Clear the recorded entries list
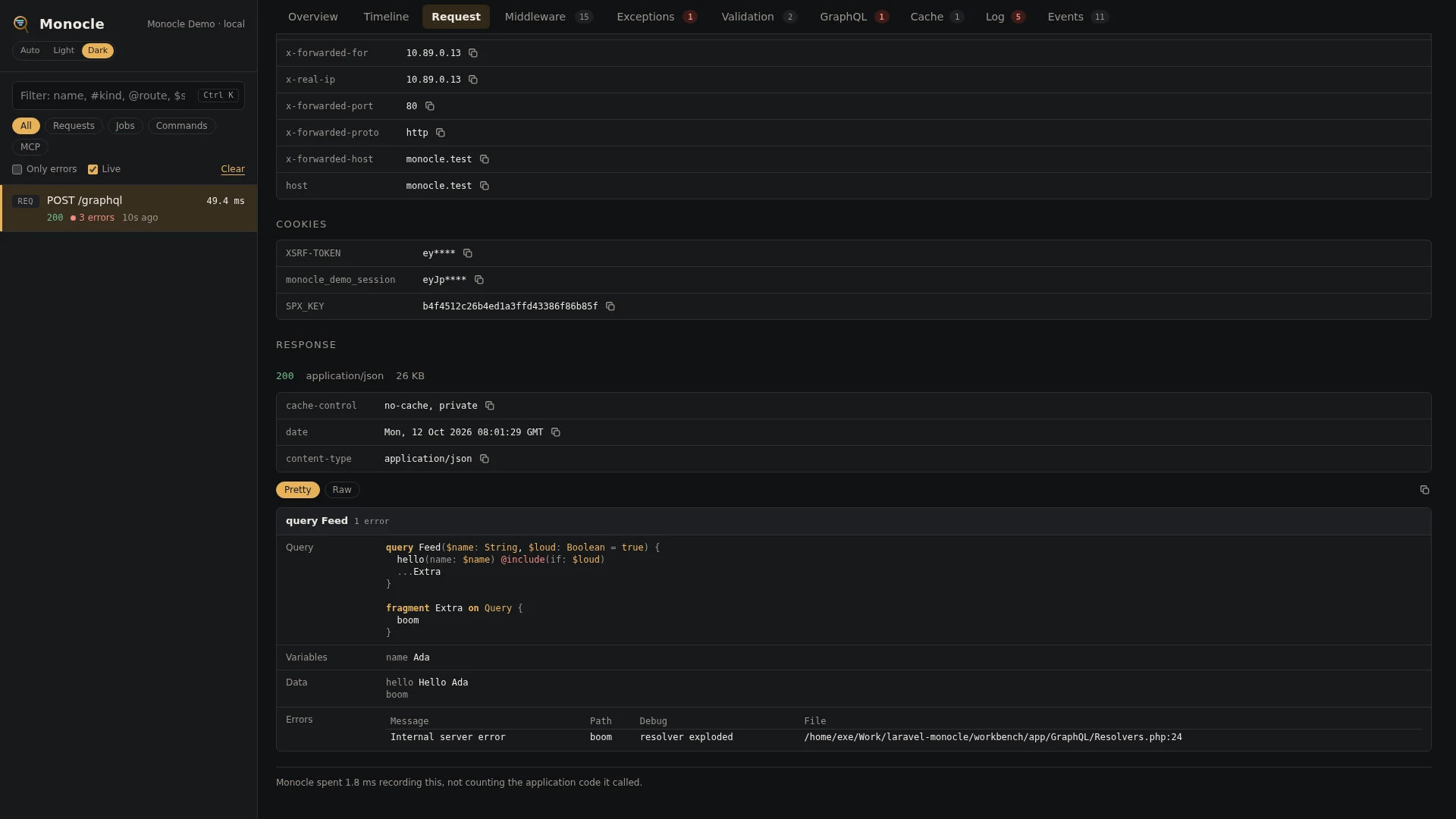Screen dimensions: 1456x819 tap(233, 169)
